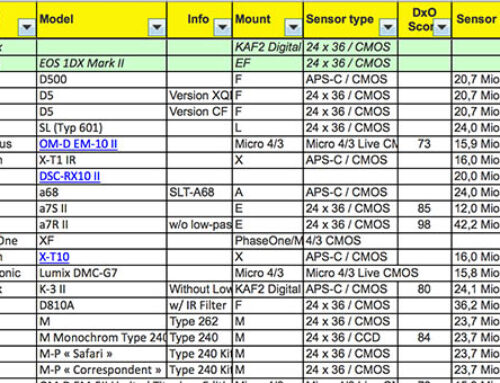The image size is (500, 383).
Task: Select the DxO score cell showing 98
Action: tap(425, 224)
